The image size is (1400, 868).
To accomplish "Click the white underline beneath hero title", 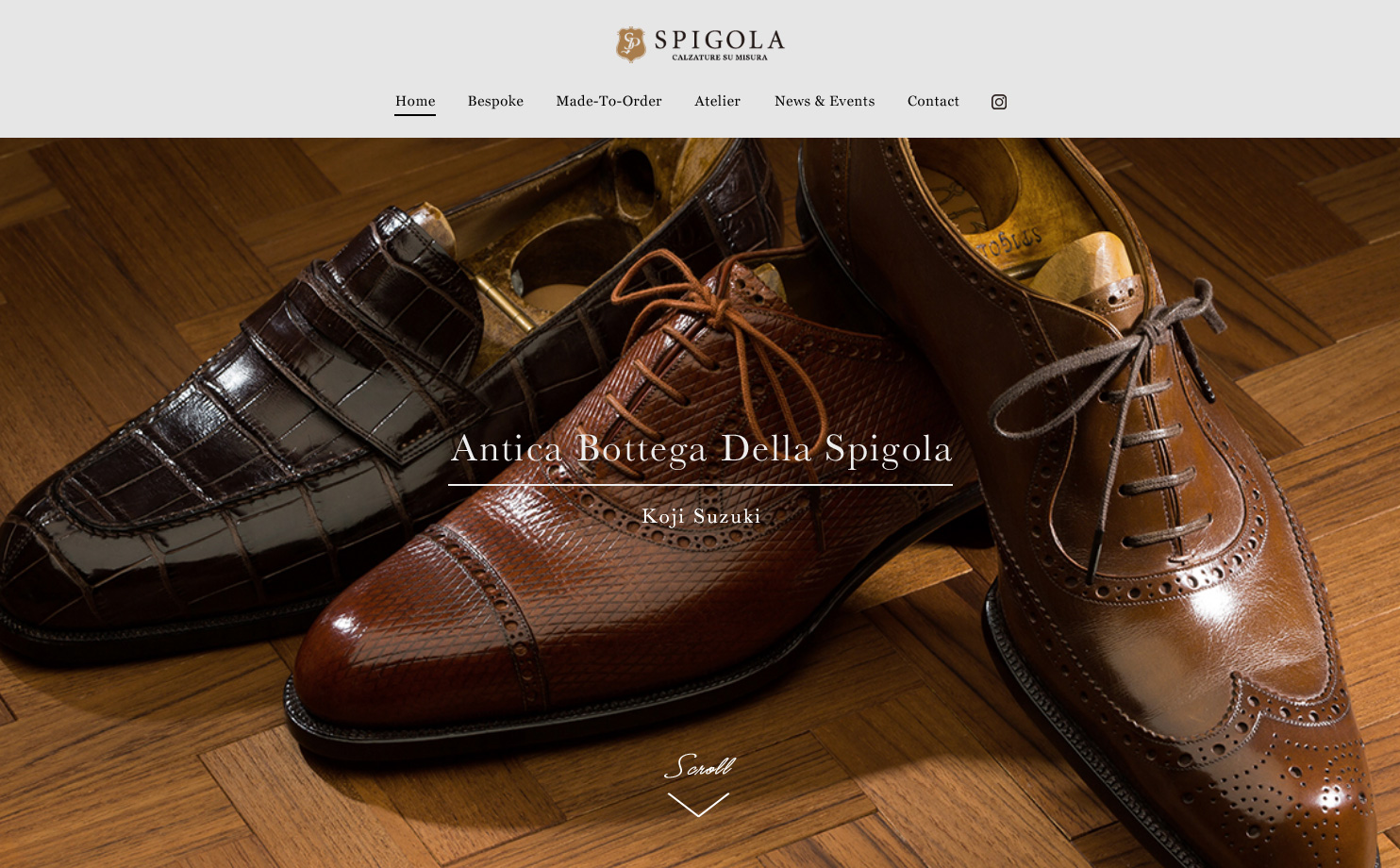I will click(700, 485).
